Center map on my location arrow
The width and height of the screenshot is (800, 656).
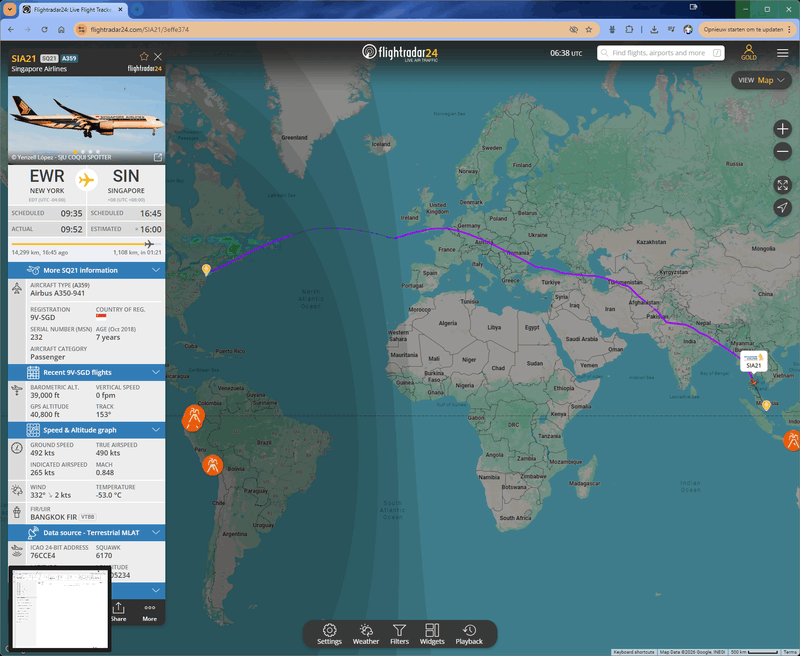[x=782, y=207]
